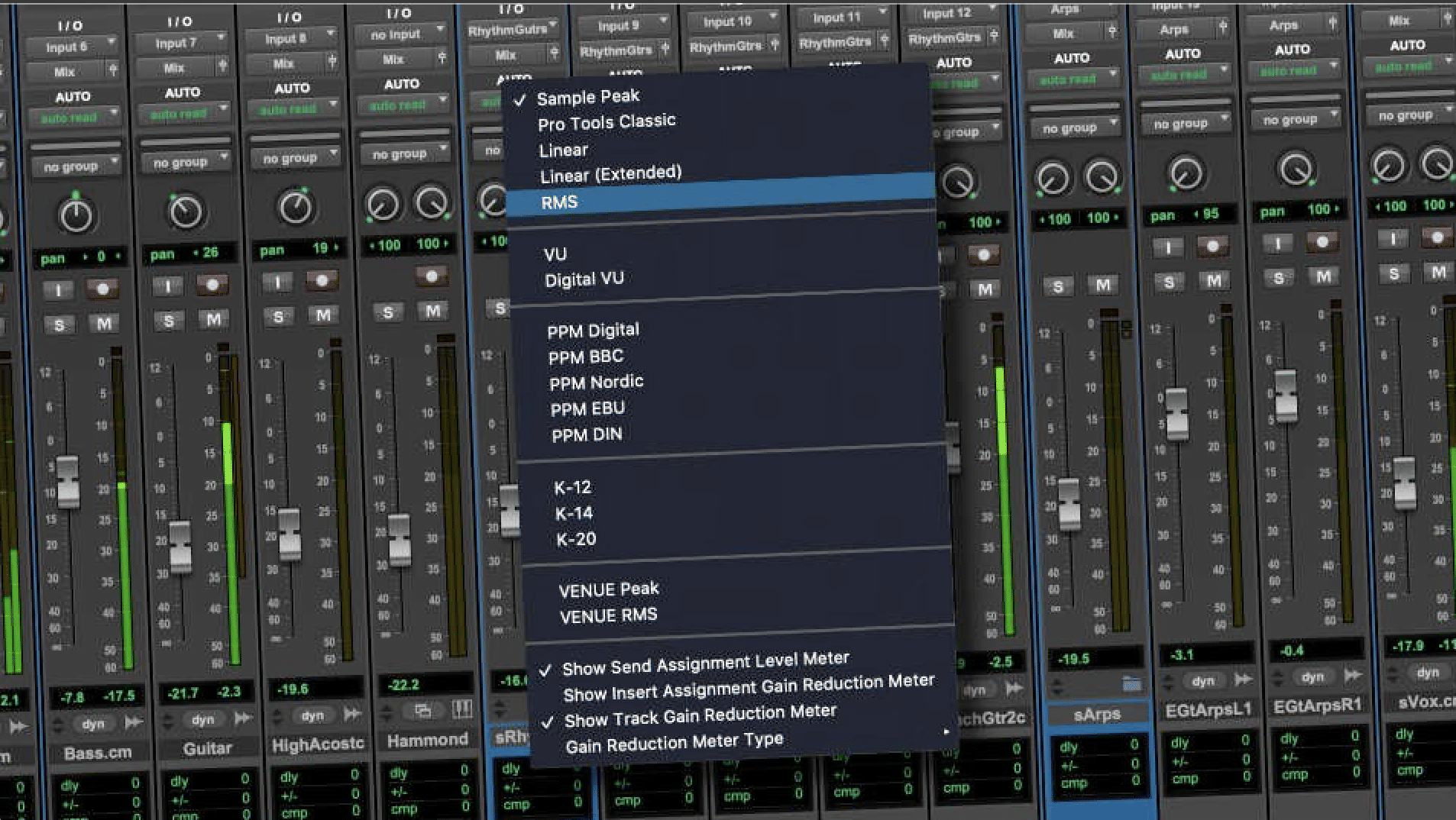1456x820 pixels.
Task: Solo the Bass.cm track
Action: (x=59, y=325)
